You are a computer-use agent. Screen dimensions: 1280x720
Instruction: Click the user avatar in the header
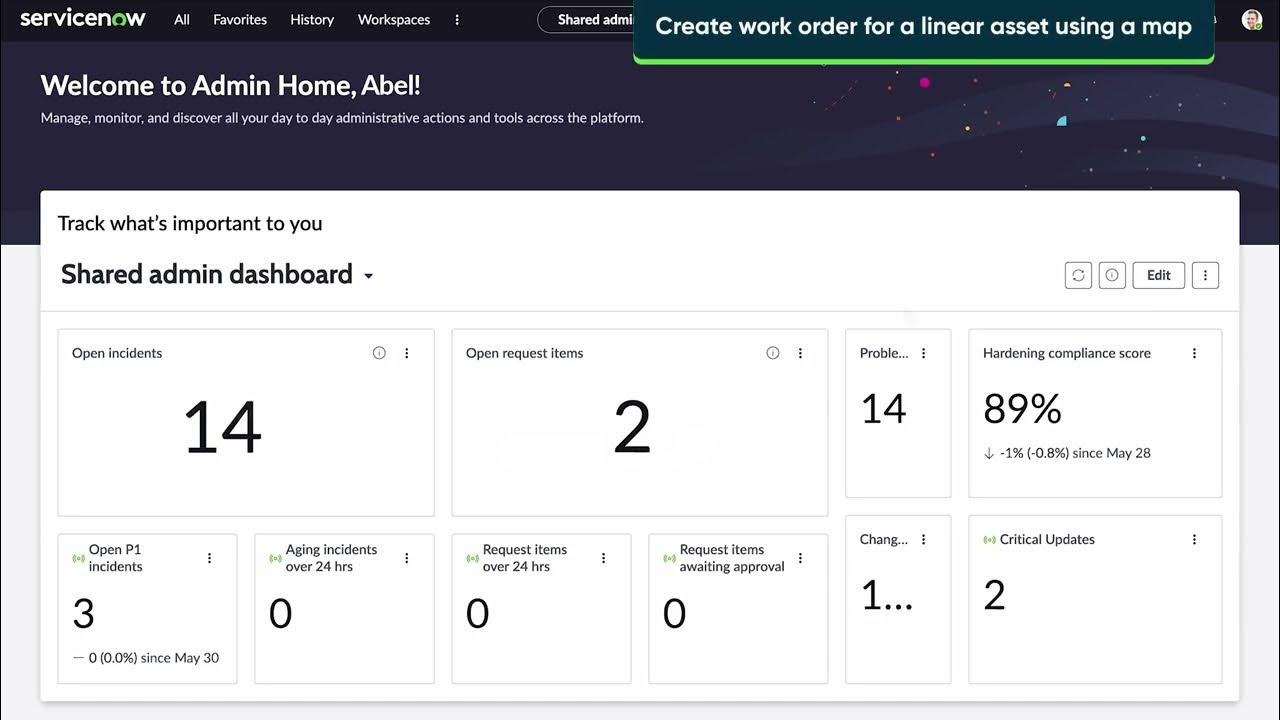[1250, 17]
